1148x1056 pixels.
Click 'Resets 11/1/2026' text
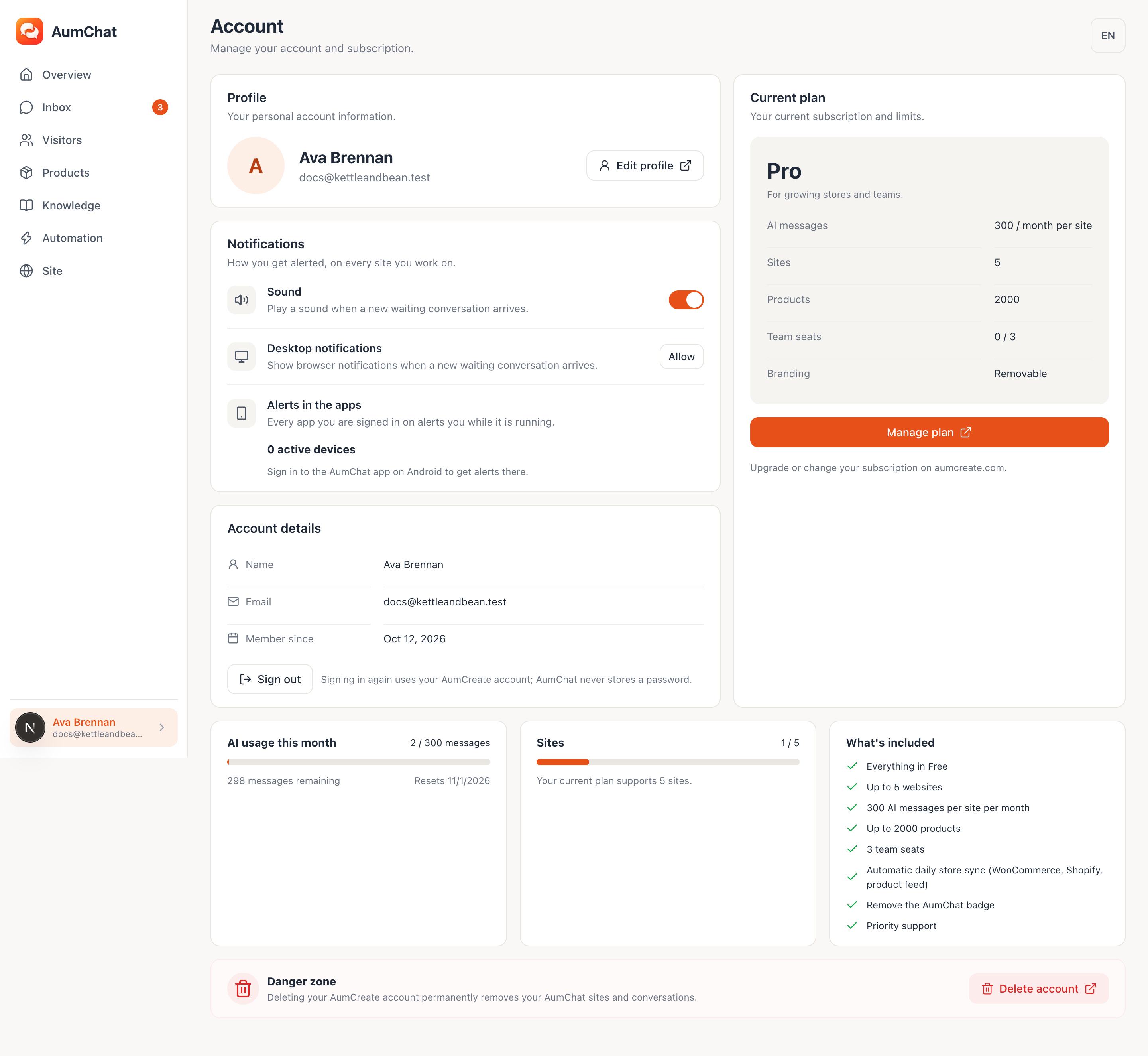click(452, 780)
